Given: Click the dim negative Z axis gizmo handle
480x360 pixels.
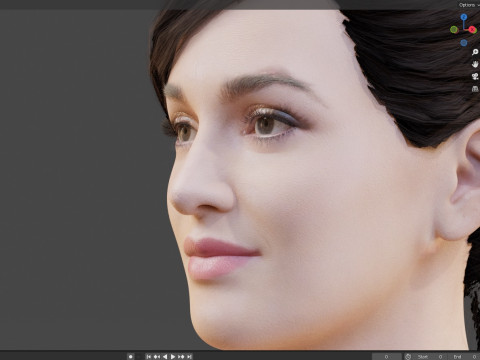Looking at the screenshot, I should point(464,43).
